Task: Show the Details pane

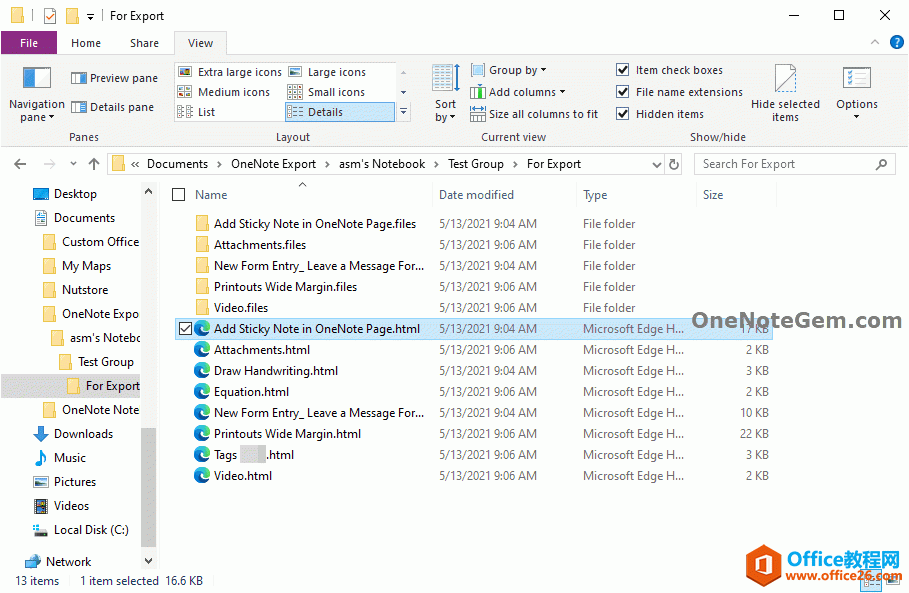Action: click(x=113, y=105)
